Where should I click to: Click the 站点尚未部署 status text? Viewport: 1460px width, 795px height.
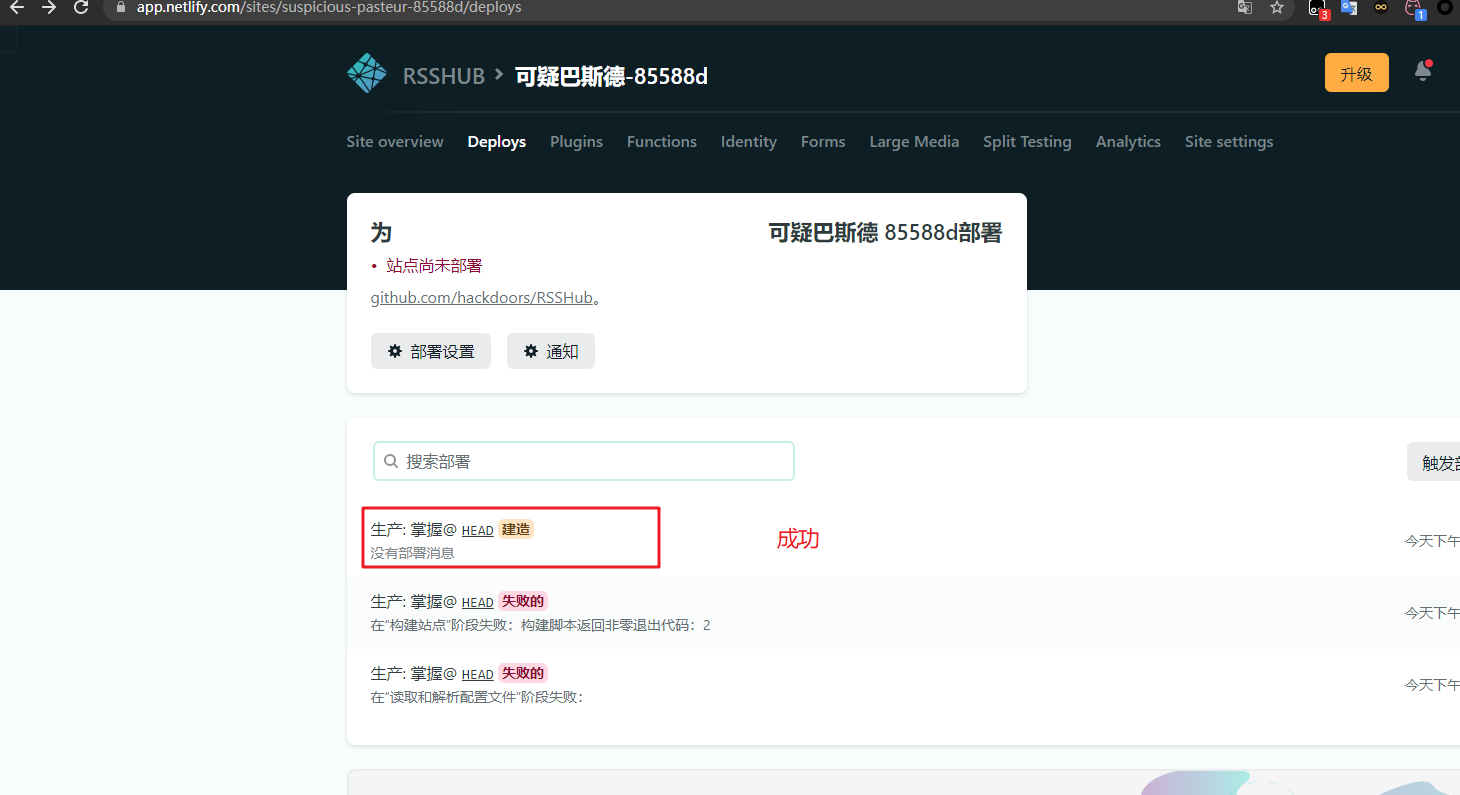tap(434, 266)
